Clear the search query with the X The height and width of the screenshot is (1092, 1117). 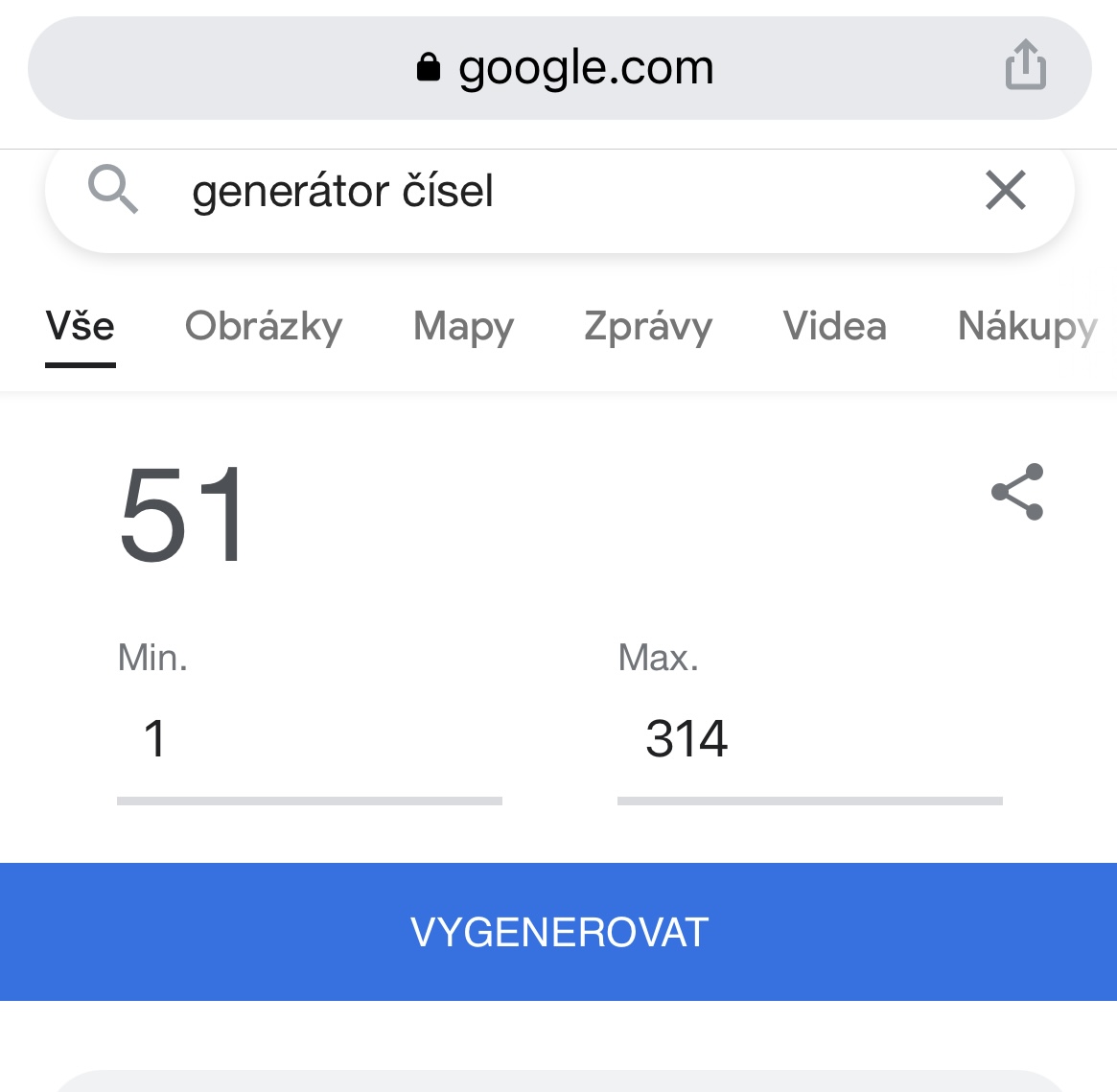click(x=1005, y=190)
